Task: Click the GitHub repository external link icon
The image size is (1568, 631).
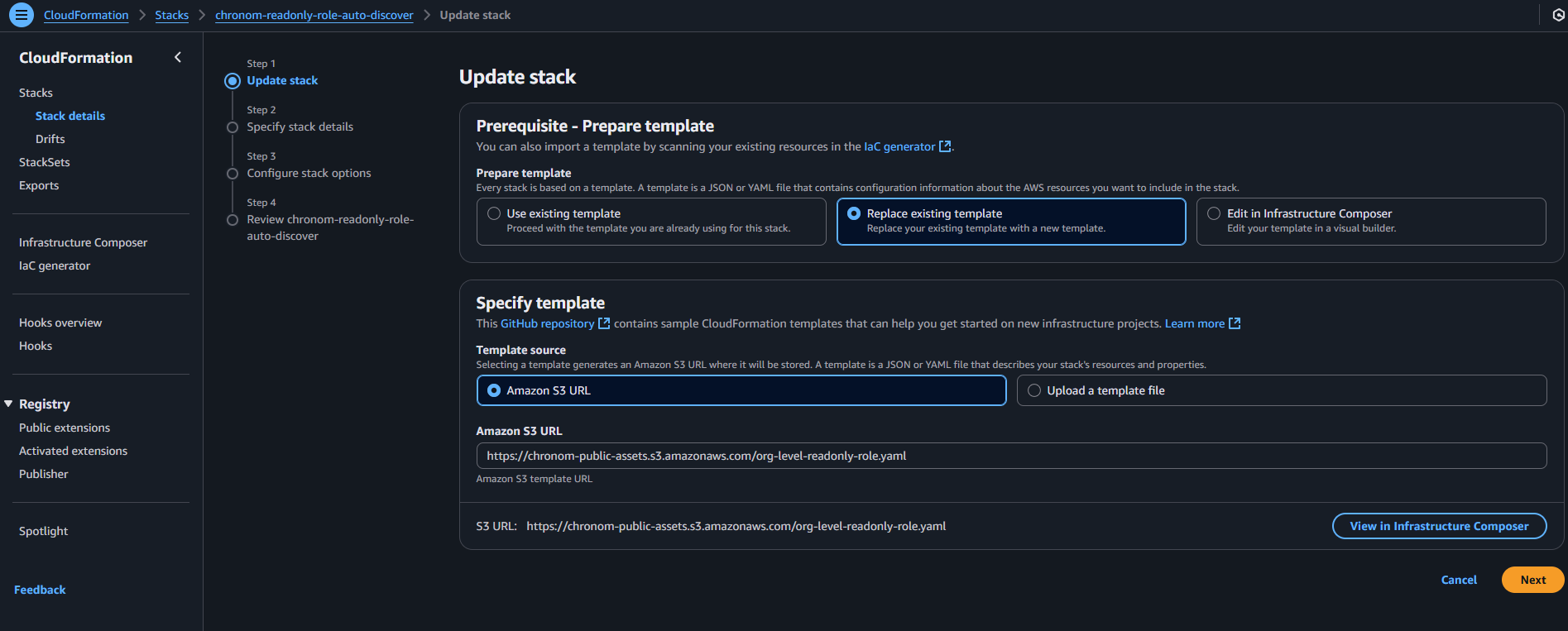Action: [x=604, y=323]
